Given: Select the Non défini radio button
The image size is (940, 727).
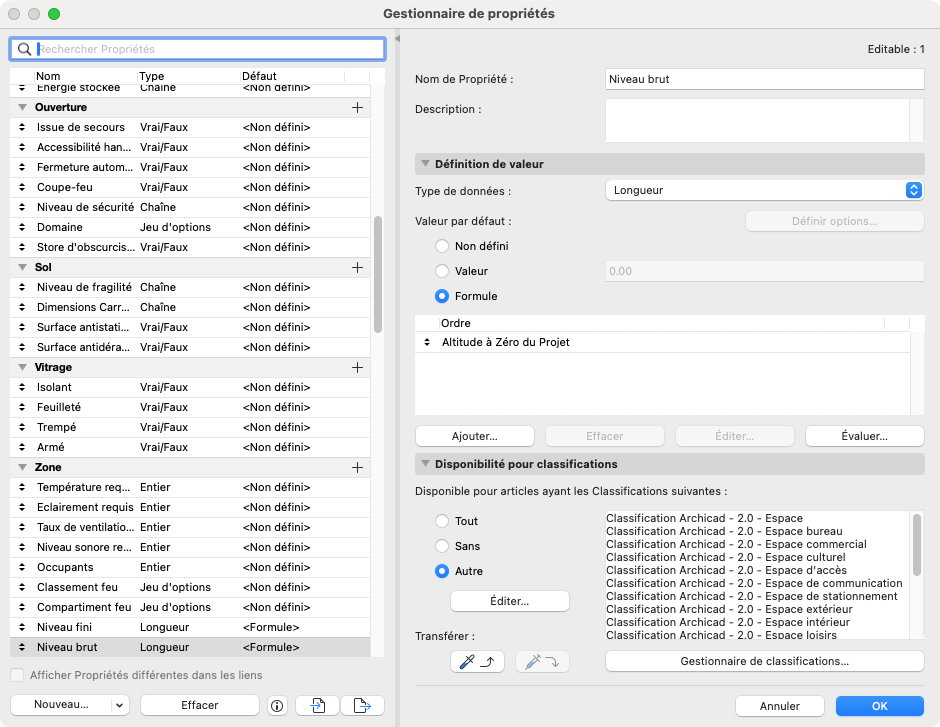Looking at the screenshot, I should 442,246.
